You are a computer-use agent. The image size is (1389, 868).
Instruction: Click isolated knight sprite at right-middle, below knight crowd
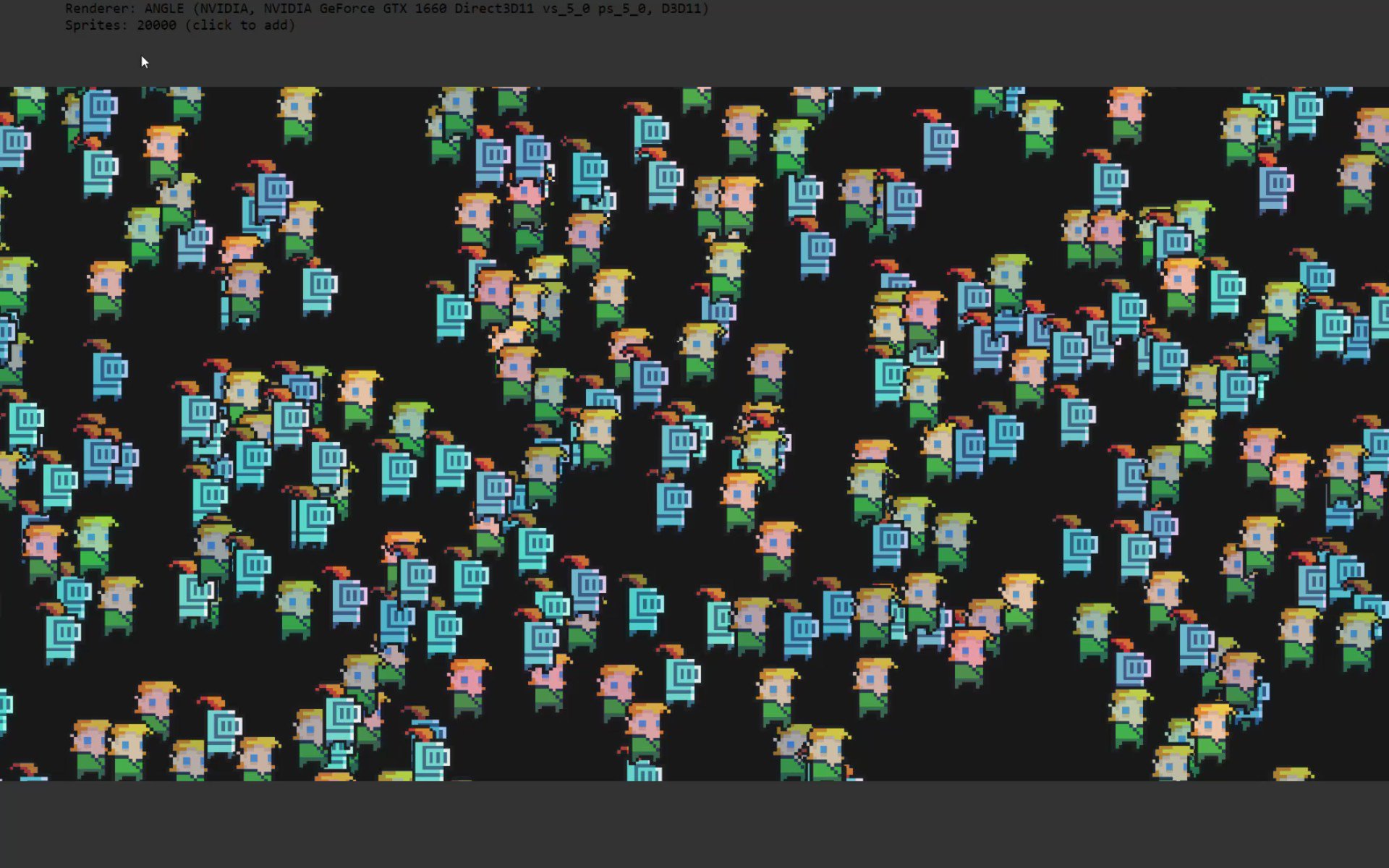pos(1076,417)
